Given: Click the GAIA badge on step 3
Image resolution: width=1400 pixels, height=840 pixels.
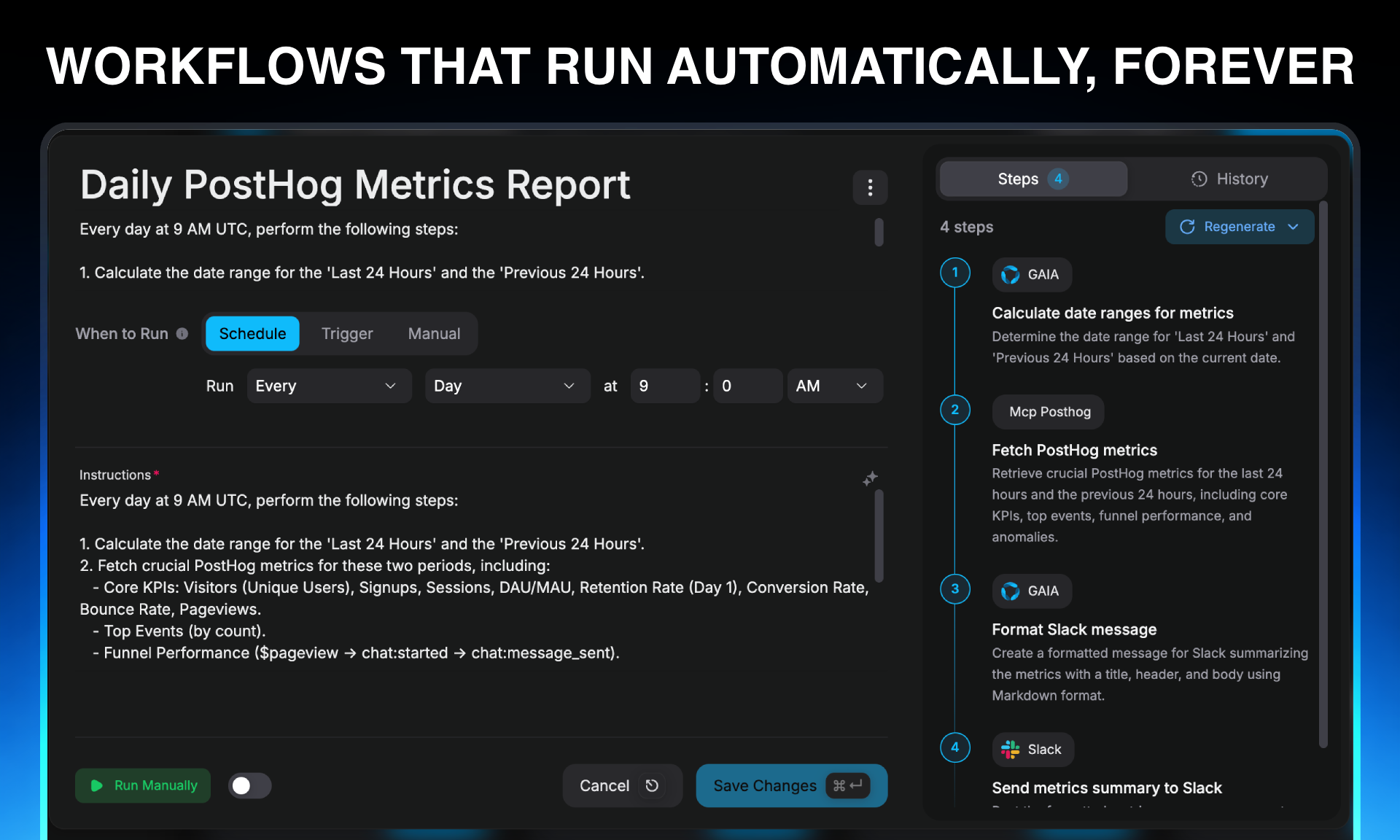Looking at the screenshot, I should click(1031, 591).
